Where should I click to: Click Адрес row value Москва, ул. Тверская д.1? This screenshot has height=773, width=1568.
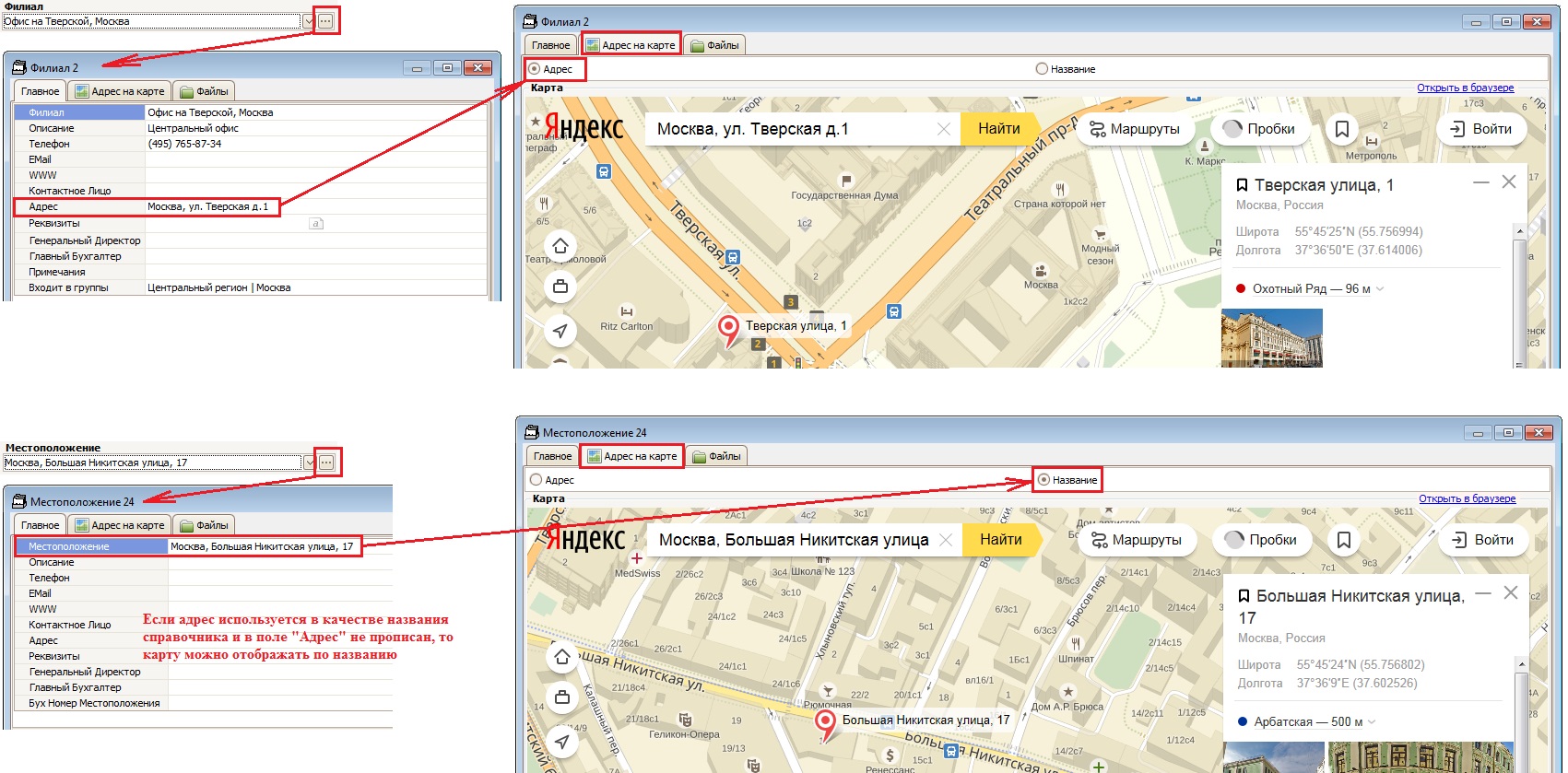click(208, 206)
